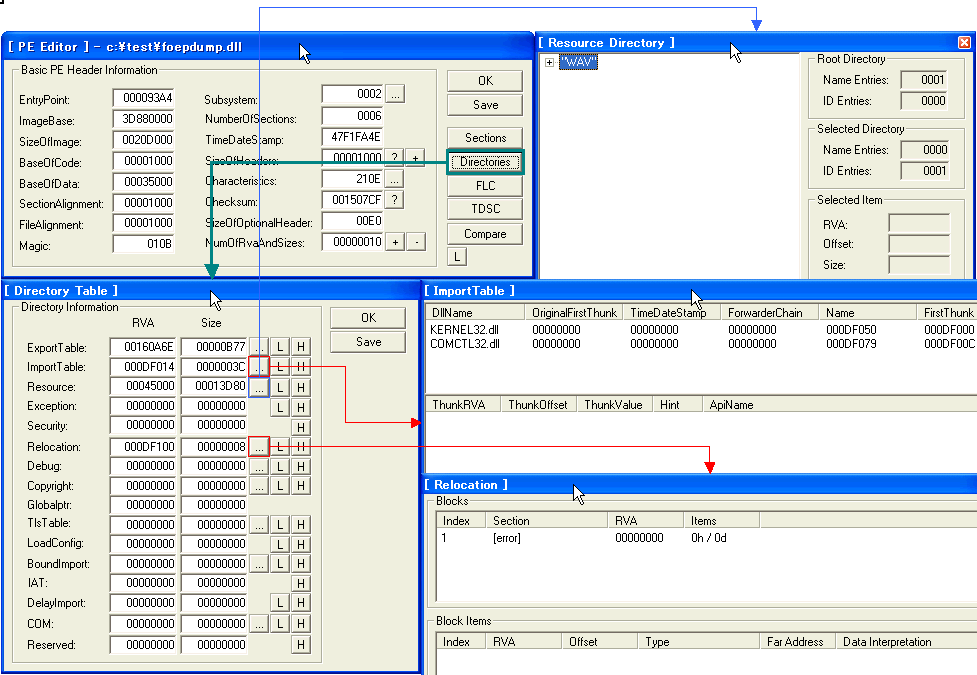Viewport: 977px width, 675px height.
Task: Click OK in the Directory Table window
Action: coord(368,318)
